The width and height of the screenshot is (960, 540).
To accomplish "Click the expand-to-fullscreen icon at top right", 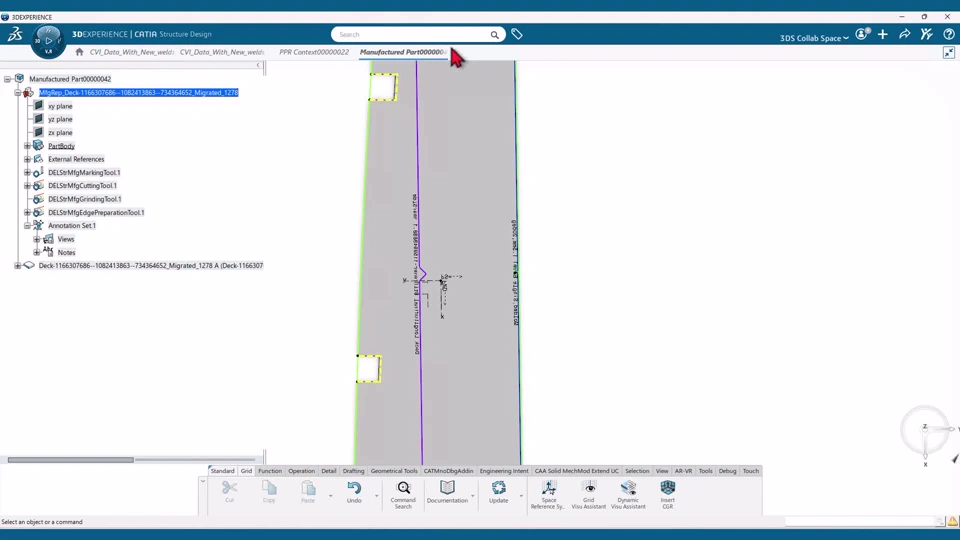I will tap(948, 53).
